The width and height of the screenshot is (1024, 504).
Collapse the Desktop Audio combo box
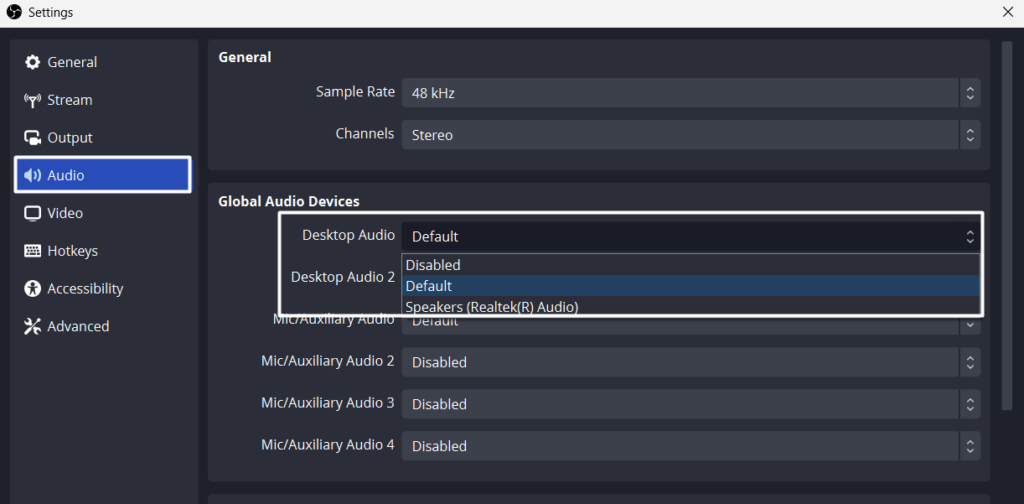(690, 237)
